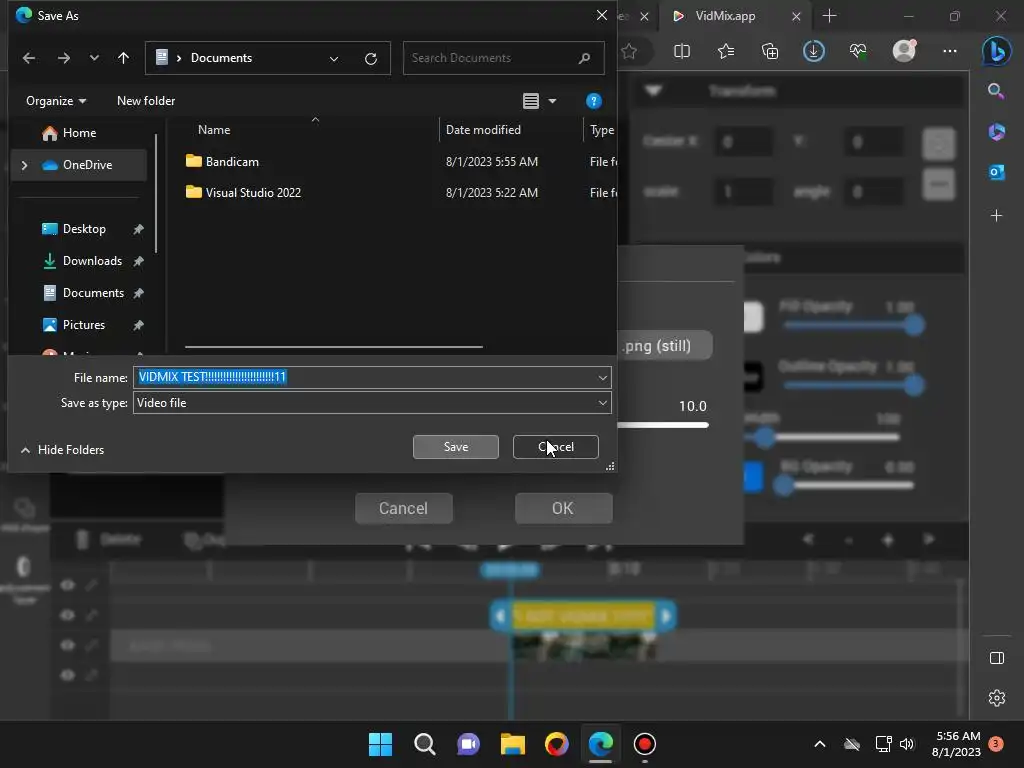The image size is (1024, 768).
Task: Open a new browser tab
Action: (x=829, y=16)
